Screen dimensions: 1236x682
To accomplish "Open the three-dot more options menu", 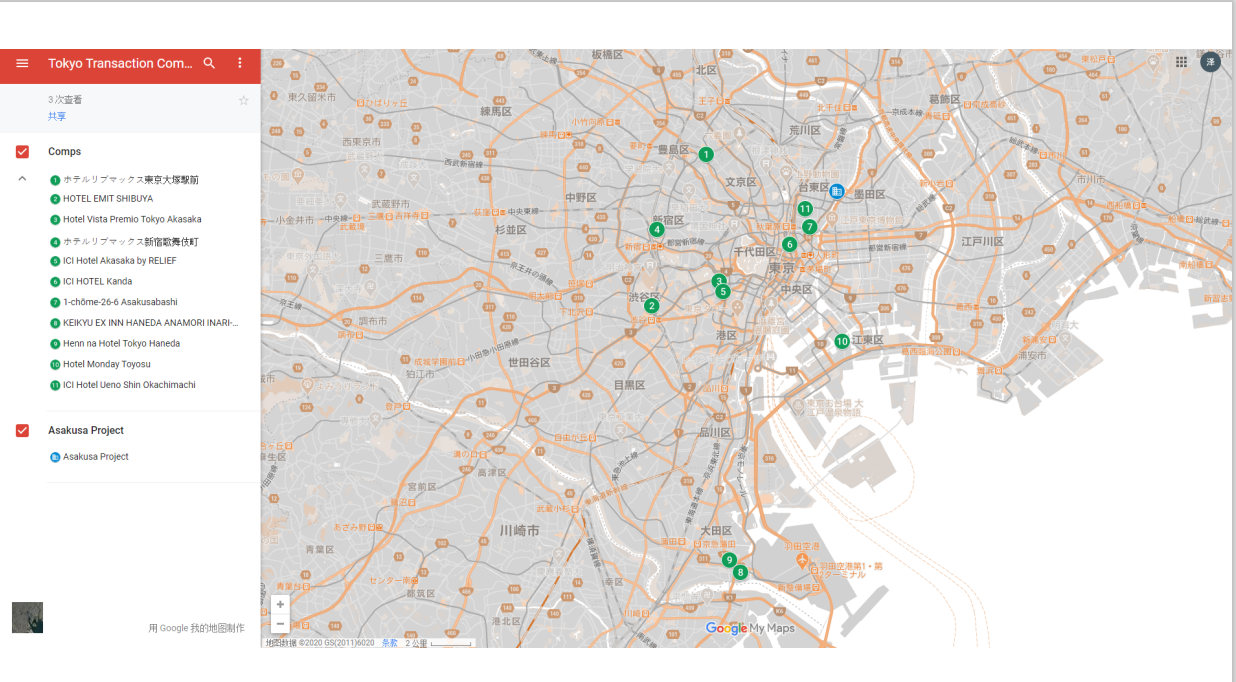I will [240, 63].
